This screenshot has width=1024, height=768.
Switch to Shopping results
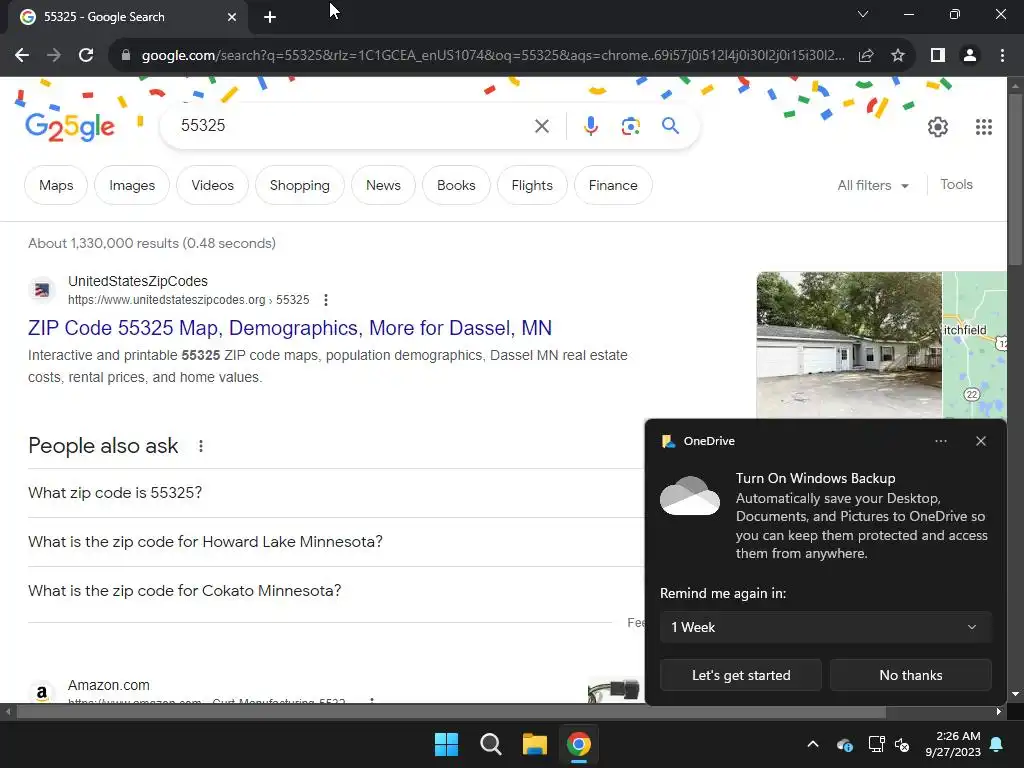(x=300, y=185)
